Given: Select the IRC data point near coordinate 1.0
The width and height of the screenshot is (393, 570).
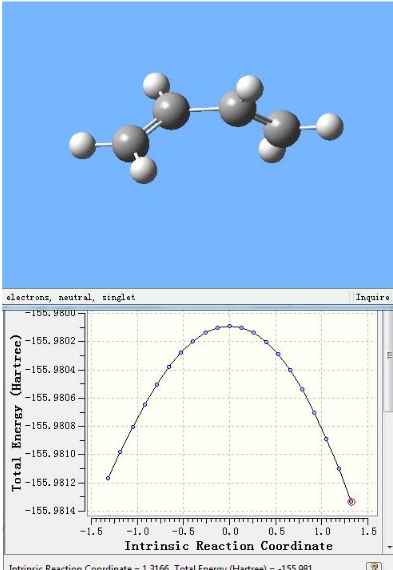Looking at the screenshot, I should [x=326, y=439].
